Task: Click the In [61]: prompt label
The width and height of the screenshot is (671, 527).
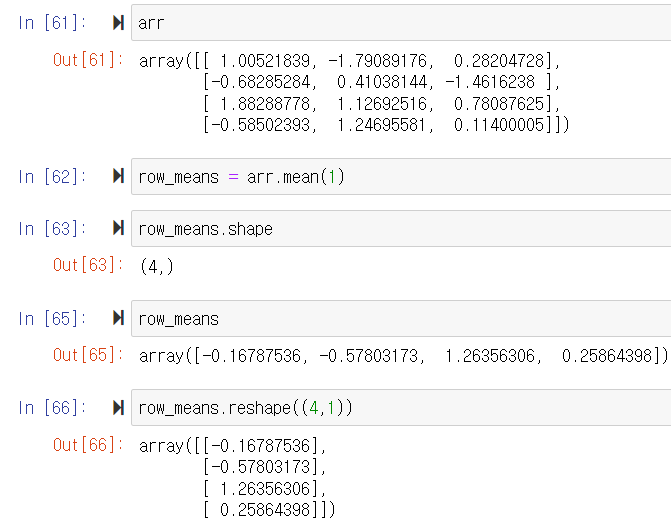Action: (52, 23)
